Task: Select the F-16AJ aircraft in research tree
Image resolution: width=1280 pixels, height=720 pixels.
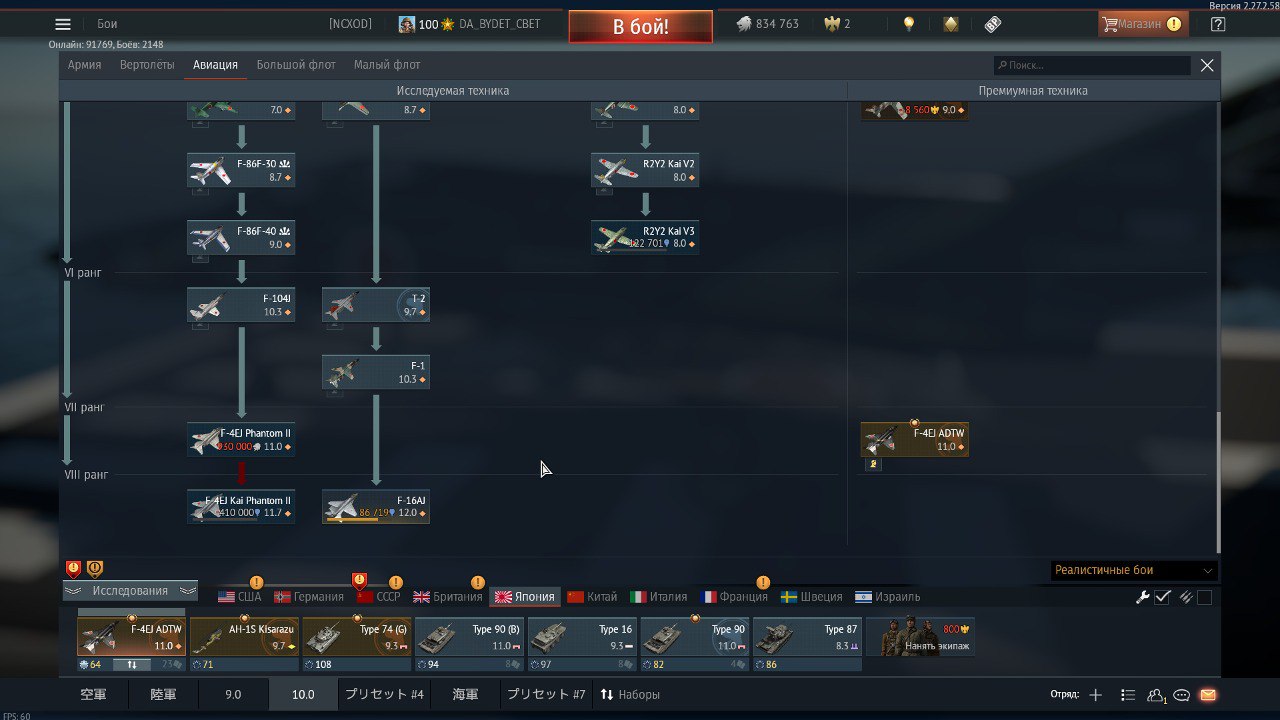Action: tap(376, 506)
